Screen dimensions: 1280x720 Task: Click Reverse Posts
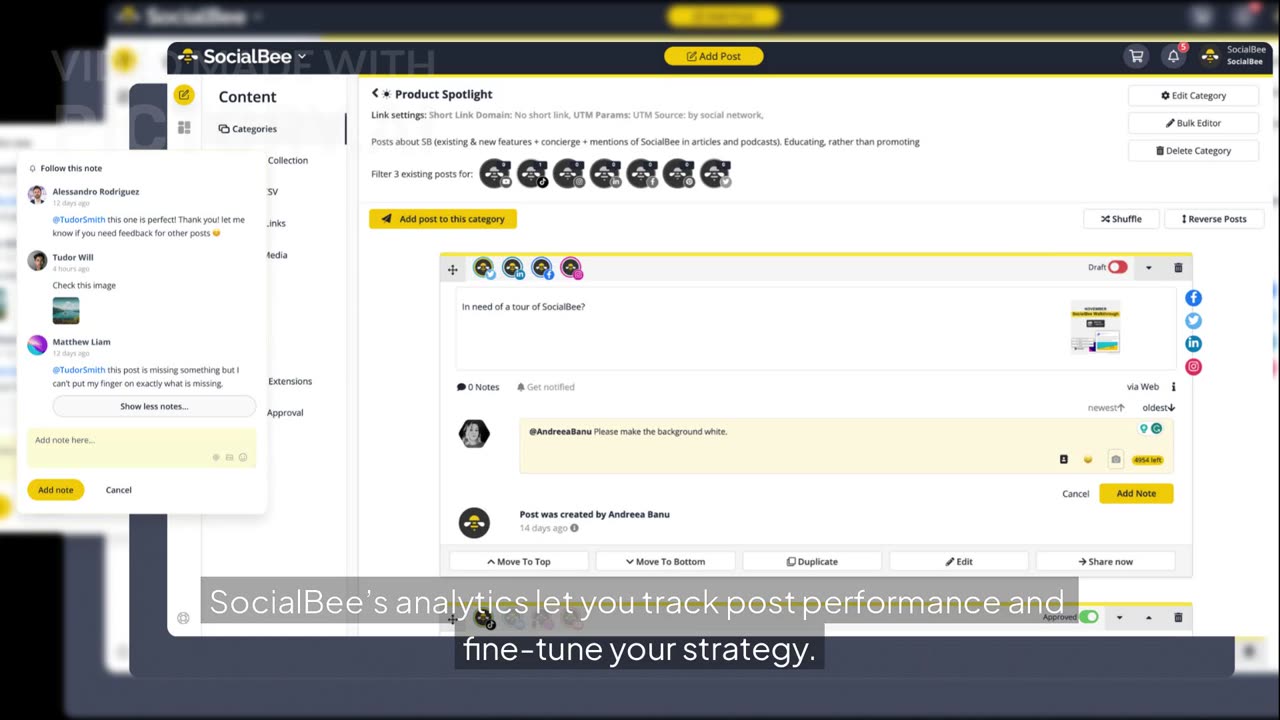click(1214, 219)
